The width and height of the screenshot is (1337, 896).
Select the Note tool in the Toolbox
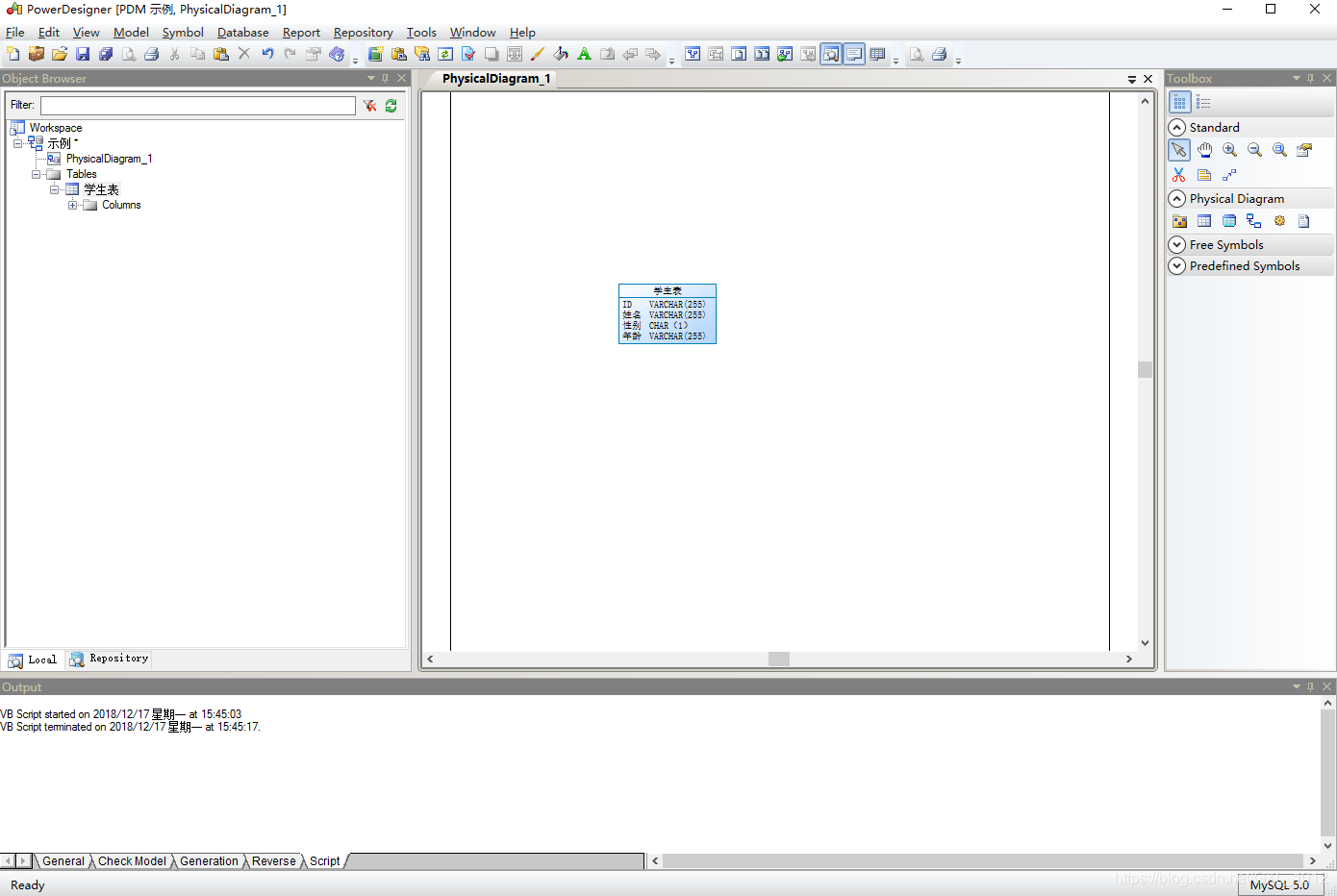click(x=1204, y=175)
